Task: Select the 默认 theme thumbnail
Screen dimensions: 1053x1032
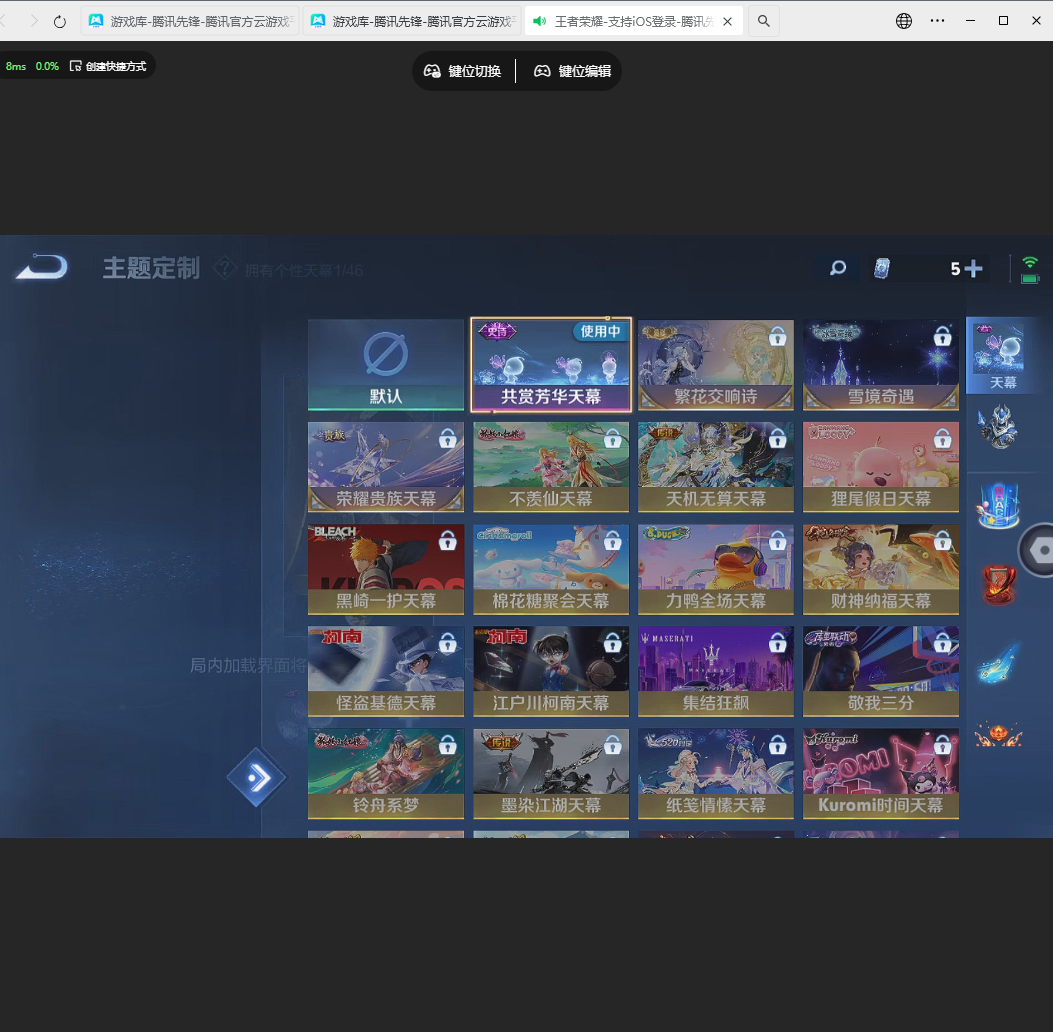Action: pos(385,364)
